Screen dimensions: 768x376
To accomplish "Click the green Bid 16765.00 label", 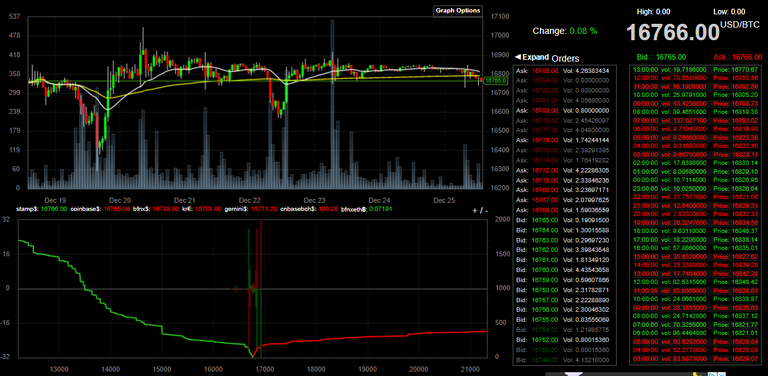I will (x=662, y=57).
